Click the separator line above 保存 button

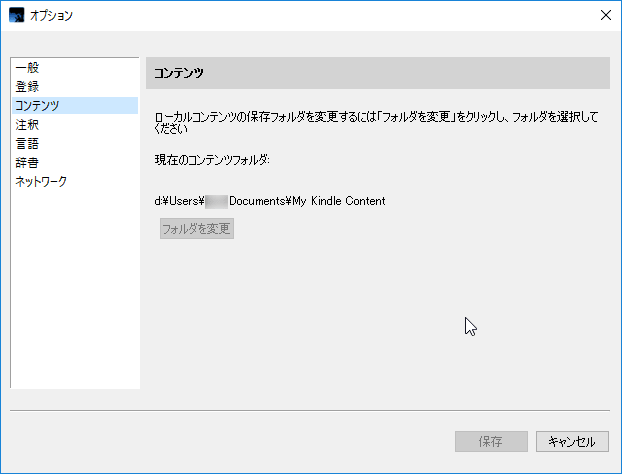click(x=309, y=410)
